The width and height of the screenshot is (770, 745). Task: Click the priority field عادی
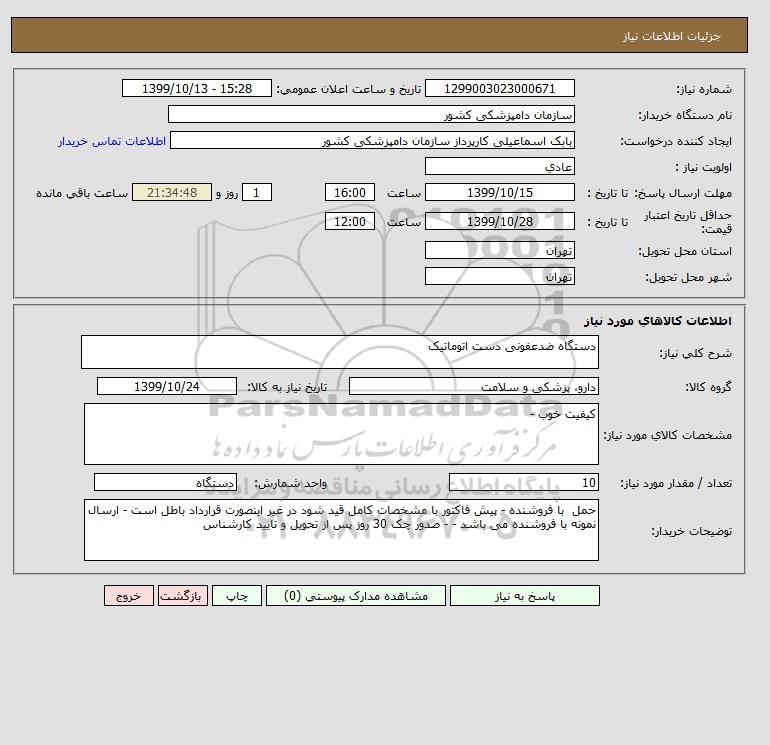coord(499,166)
